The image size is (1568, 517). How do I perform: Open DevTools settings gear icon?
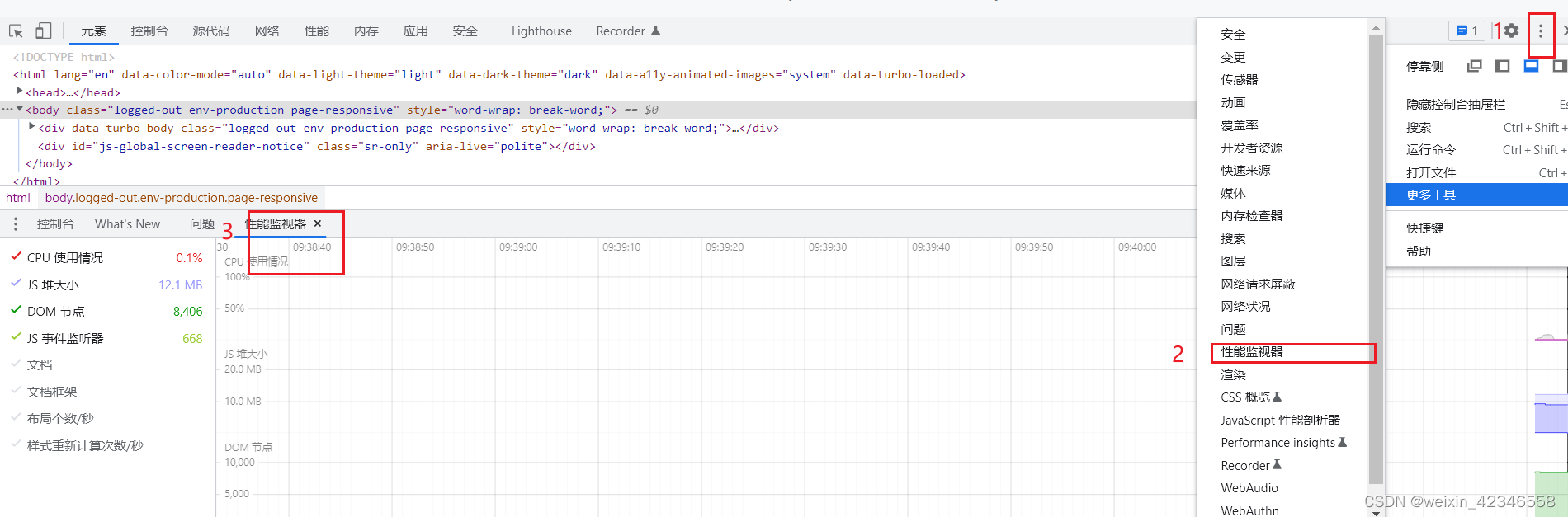1511,31
